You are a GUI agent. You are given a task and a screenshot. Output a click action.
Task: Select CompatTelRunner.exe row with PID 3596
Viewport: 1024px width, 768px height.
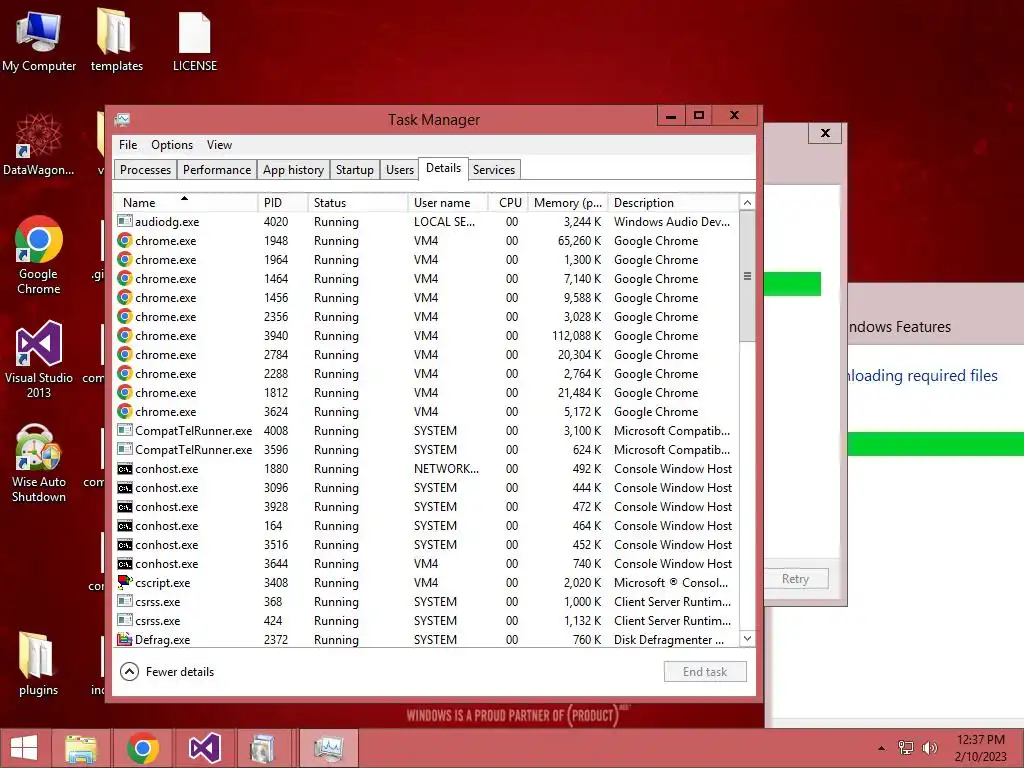pos(426,450)
